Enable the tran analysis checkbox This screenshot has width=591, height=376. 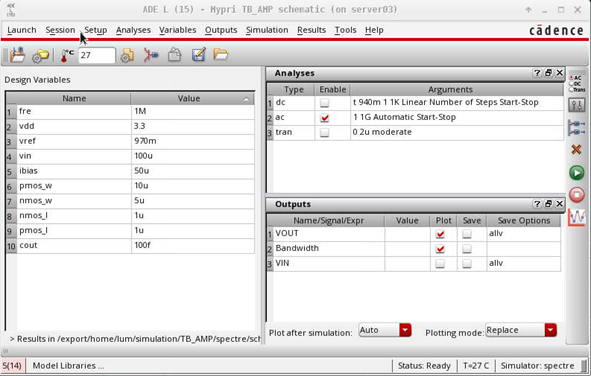[324, 132]
